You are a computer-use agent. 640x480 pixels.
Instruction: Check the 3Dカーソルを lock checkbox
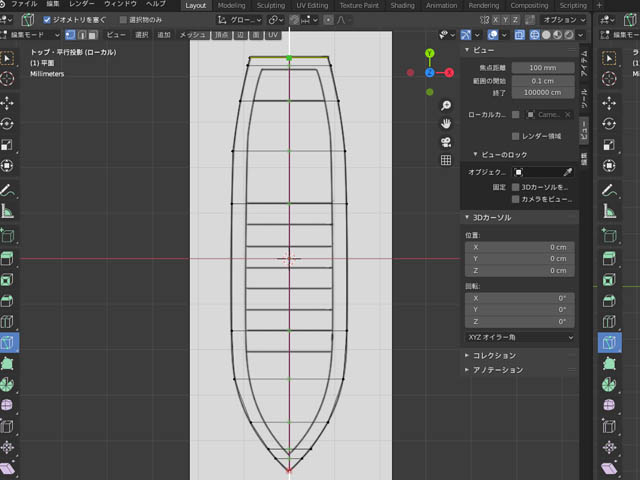(x=516, y=187)
